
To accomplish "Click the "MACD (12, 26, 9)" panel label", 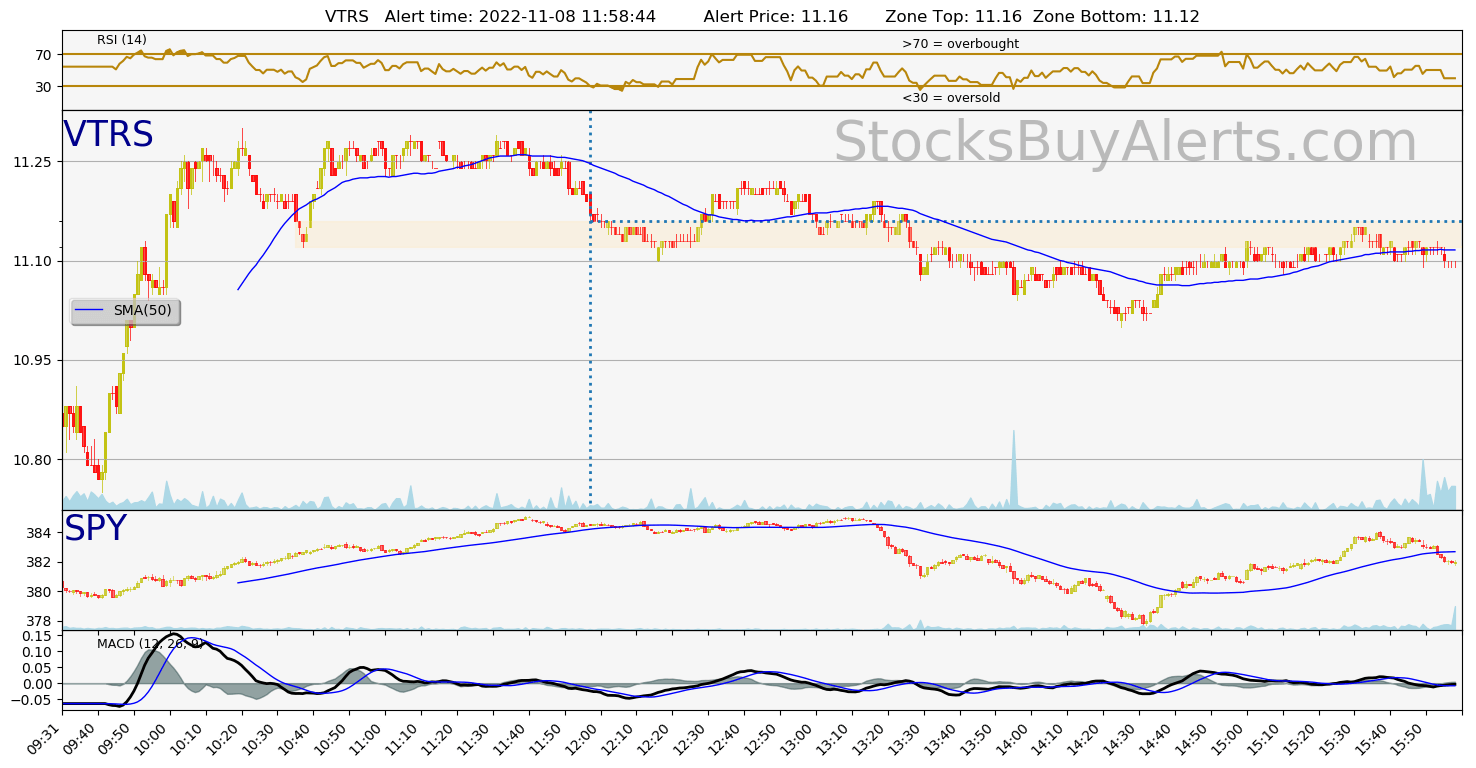I will point(150,644).
